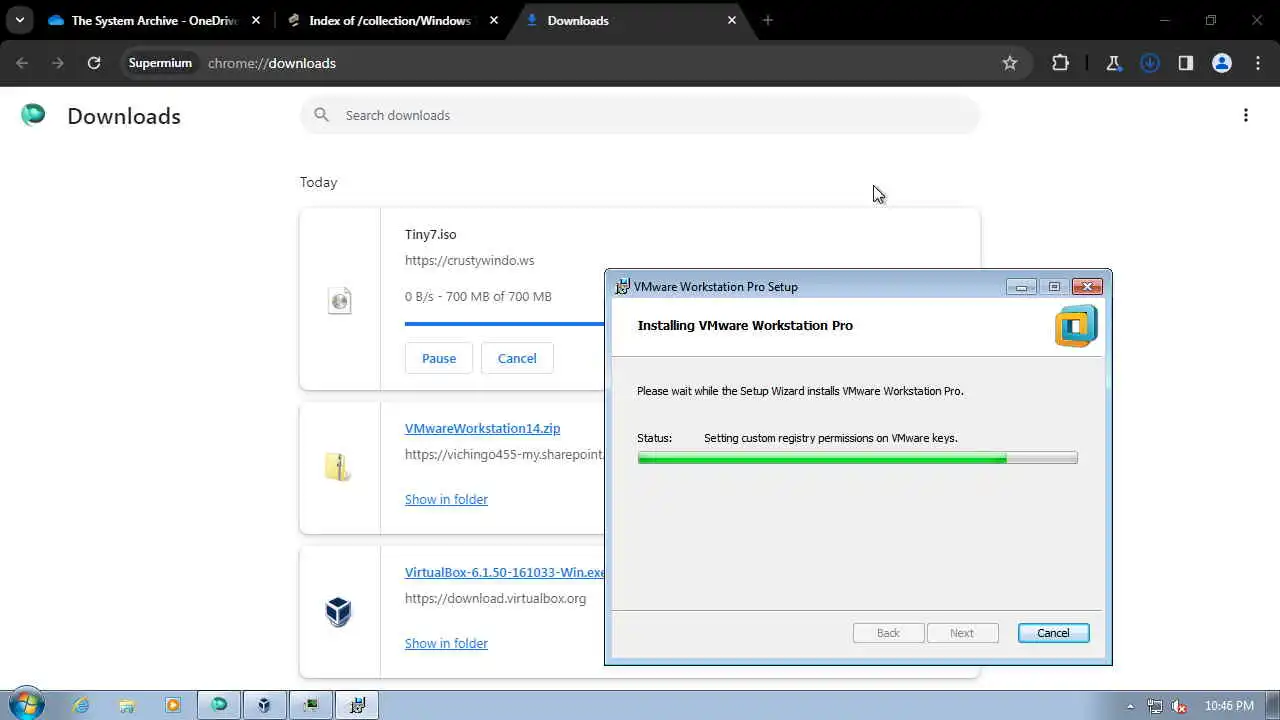Click the Supermium logo on Downloads page
This screenshot has height=720, width=1280.
pos(33,115)
